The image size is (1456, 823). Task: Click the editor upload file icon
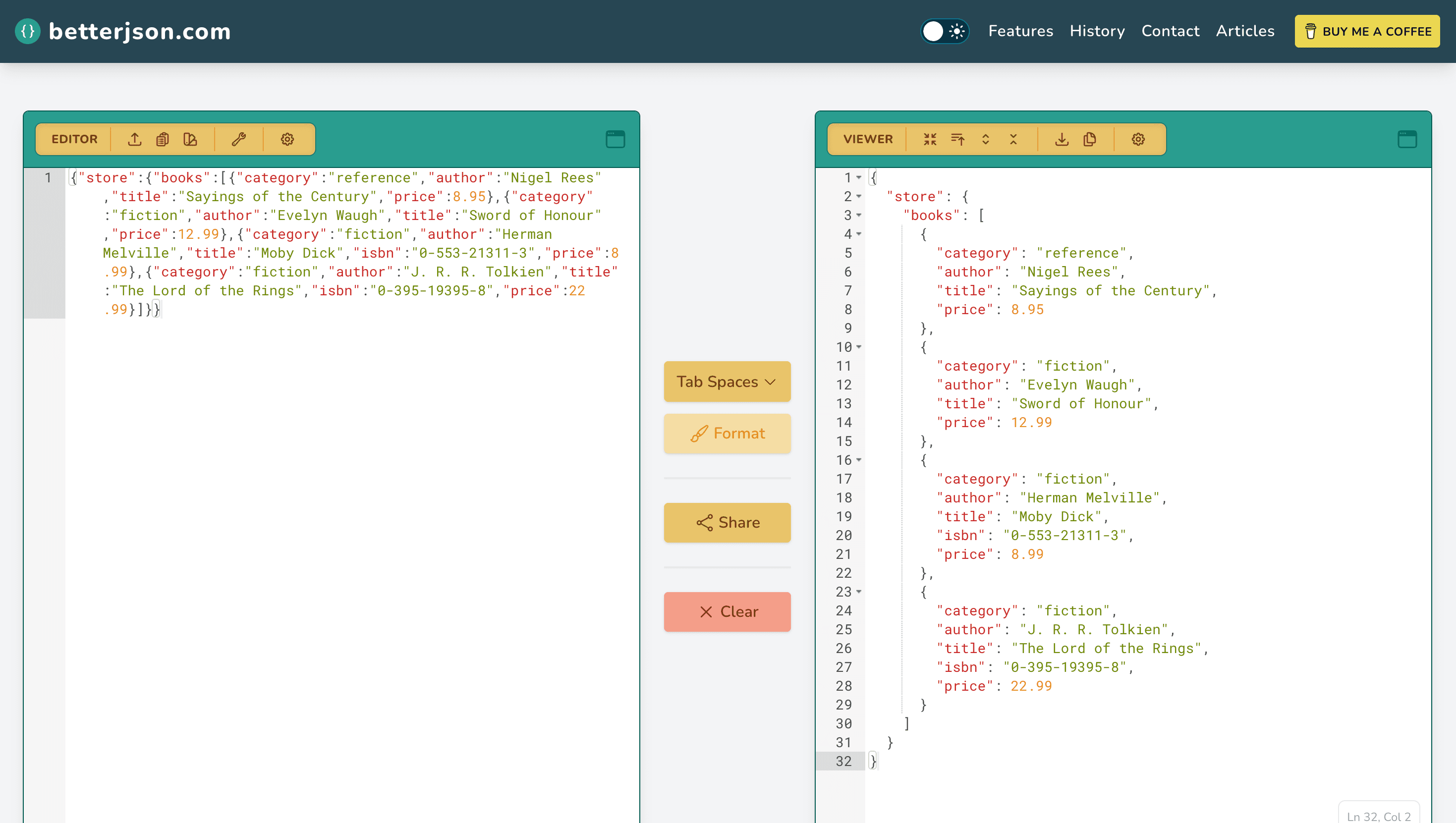[134, 139]
